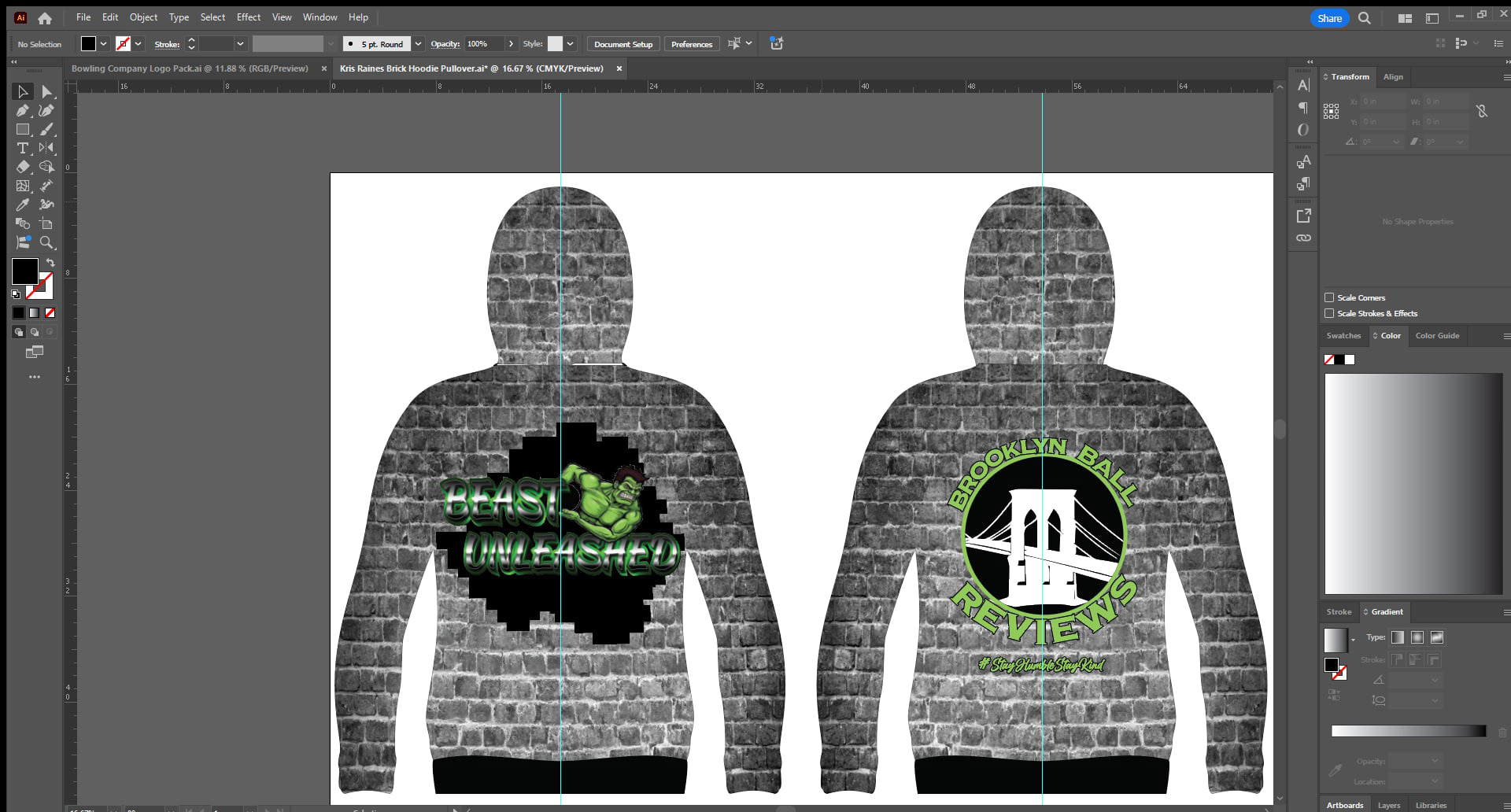Screen dimensions: 1511x812
Task: Open the Effect menu
Action: coord(249,17)
